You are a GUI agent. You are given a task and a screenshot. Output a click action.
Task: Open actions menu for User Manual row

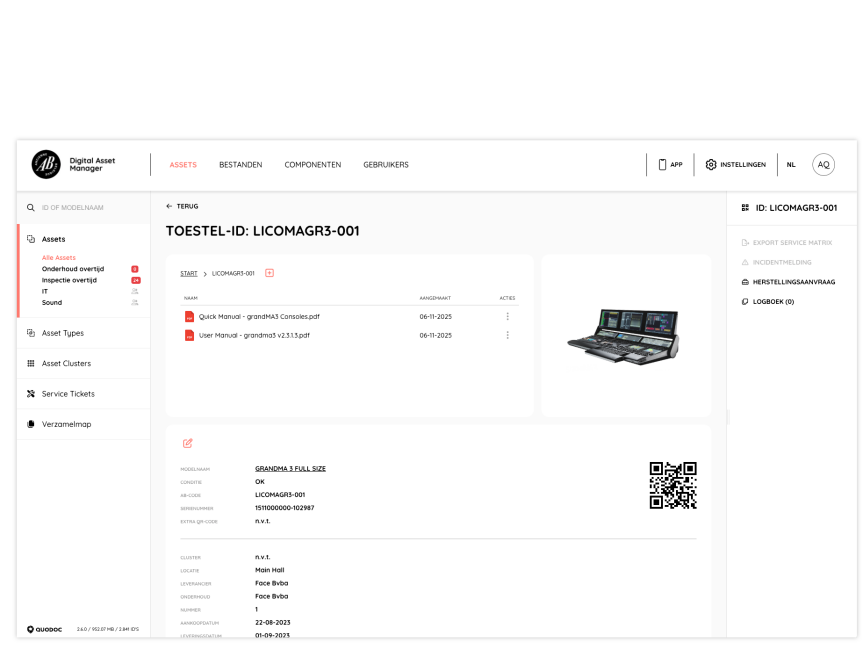coord(507,335)
